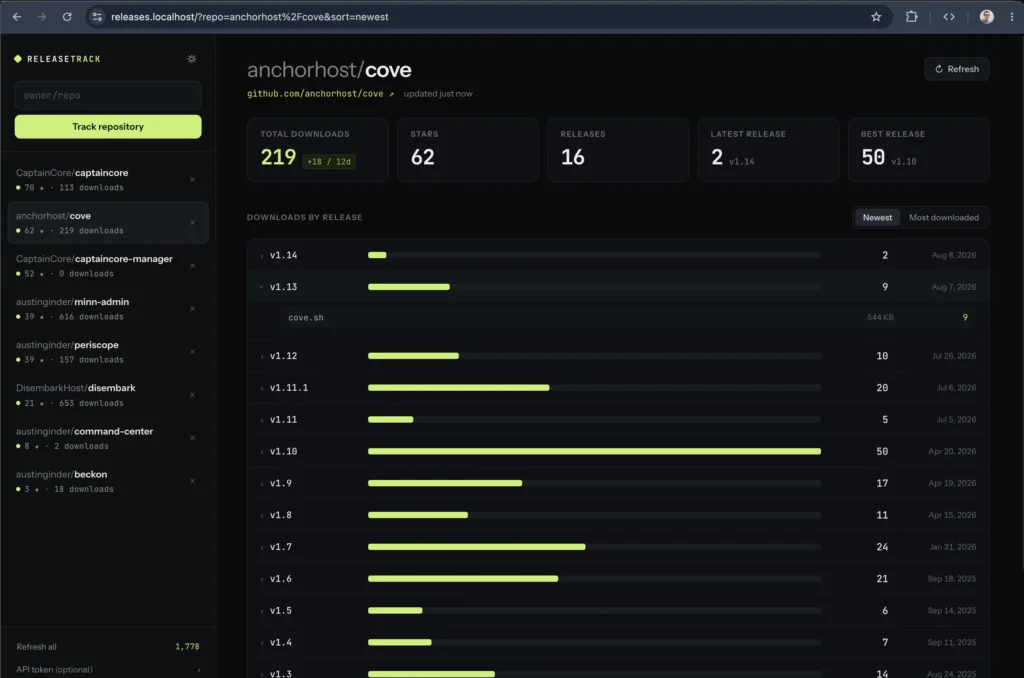Image resolution: width=1024 pixels, height=678 pixels.
Task: Remove DisembarkHost/disembark from tracked list
Action: point(192,395)
